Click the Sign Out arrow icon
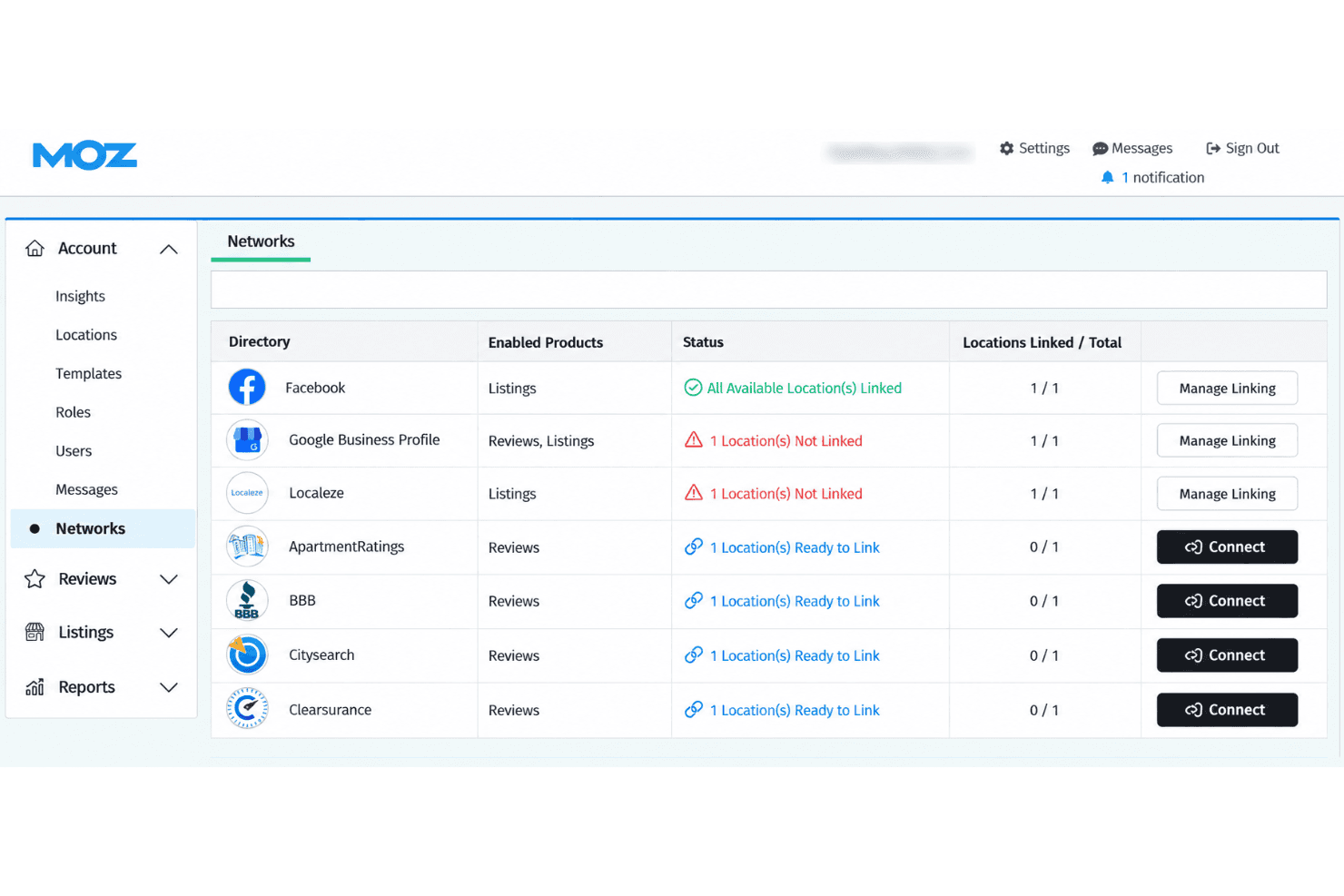This screenshot has width=1344, height=896. [x=1212, y=148]
